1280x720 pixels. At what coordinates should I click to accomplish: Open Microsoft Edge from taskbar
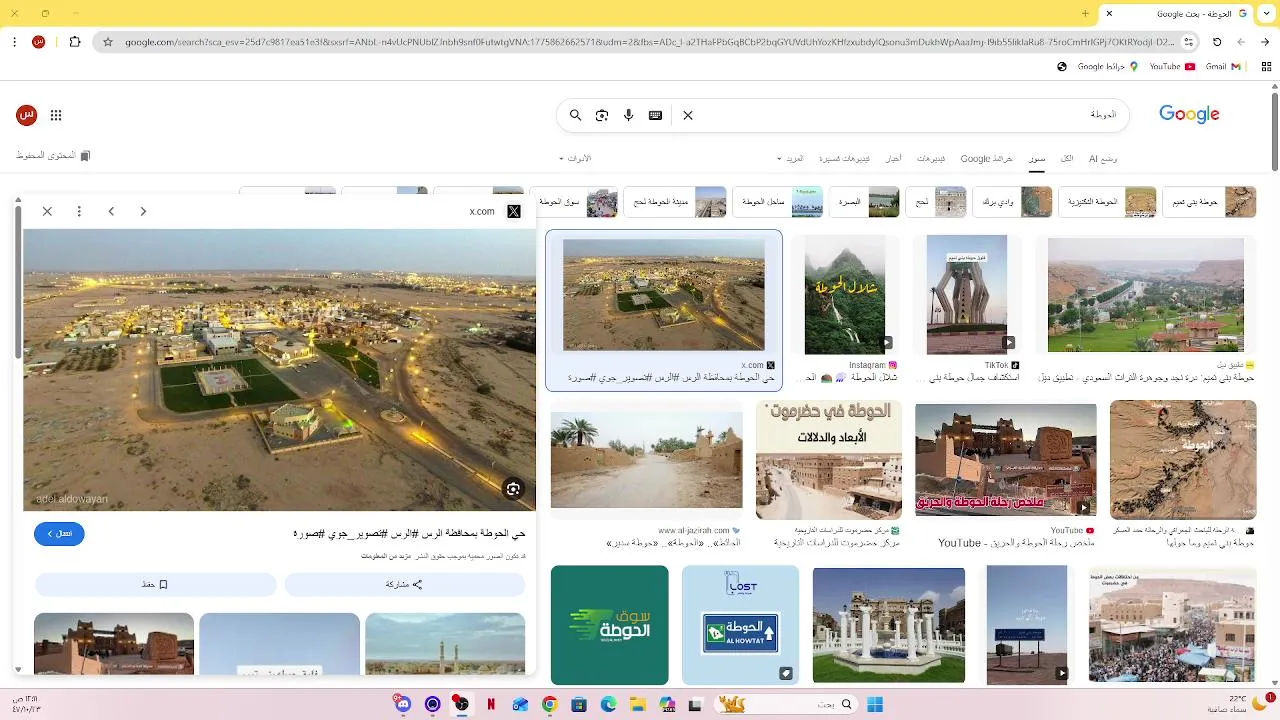[x=608, y=704]
